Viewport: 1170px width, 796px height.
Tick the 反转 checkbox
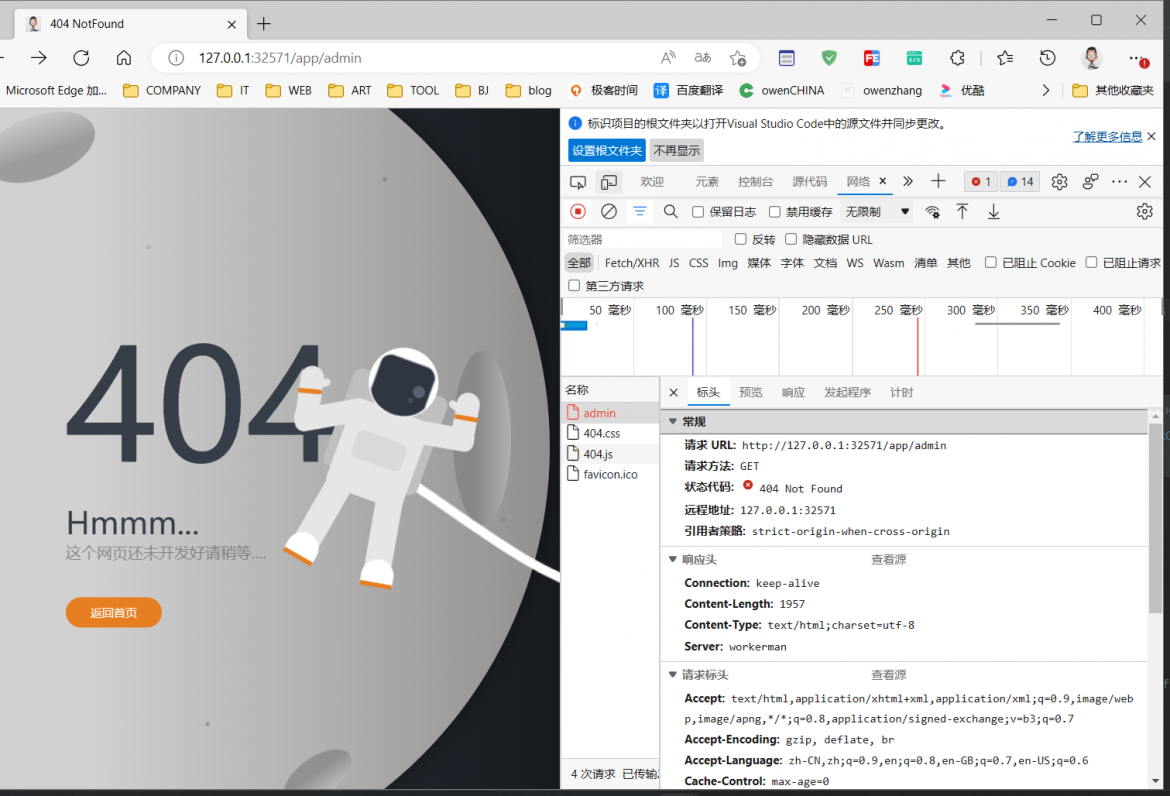click(x=740, y=239)
